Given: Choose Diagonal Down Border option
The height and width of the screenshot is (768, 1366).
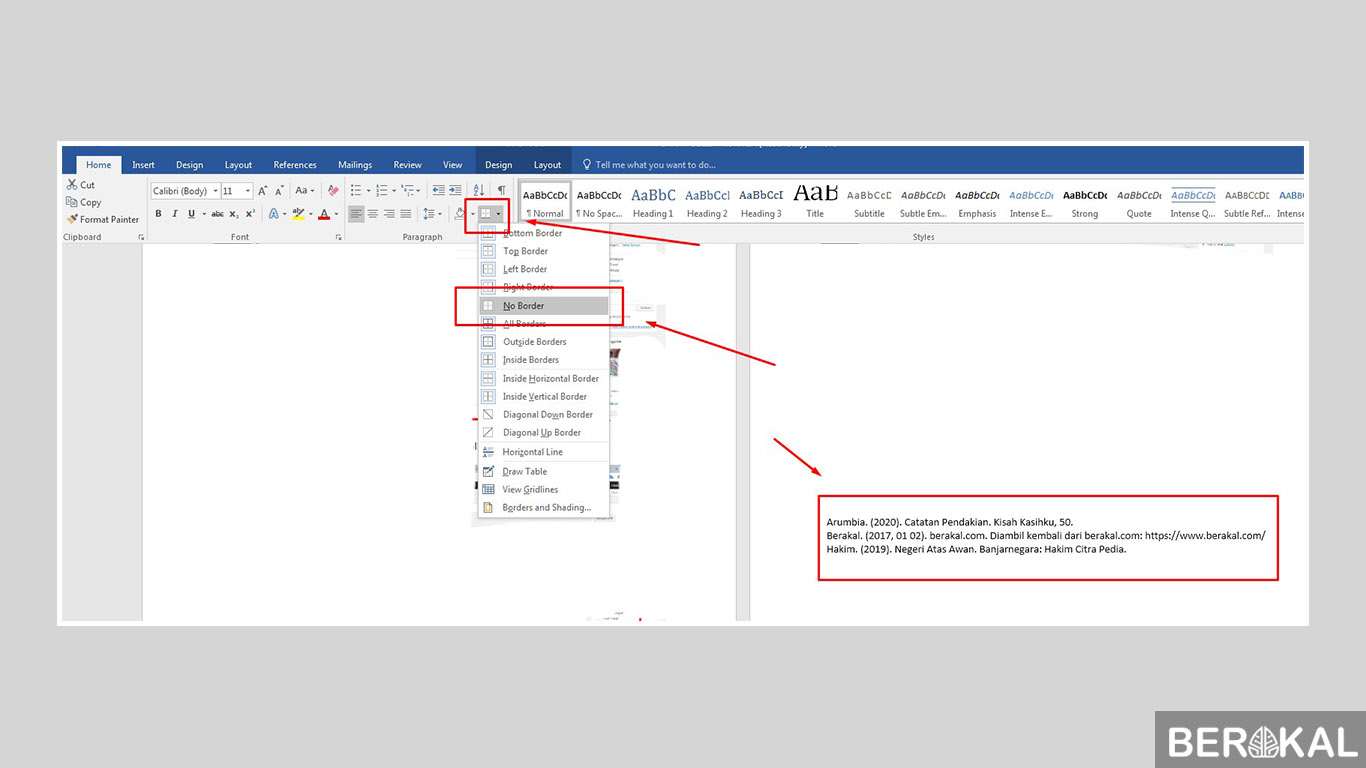Looking at the screenshot, I should (543, 415).
